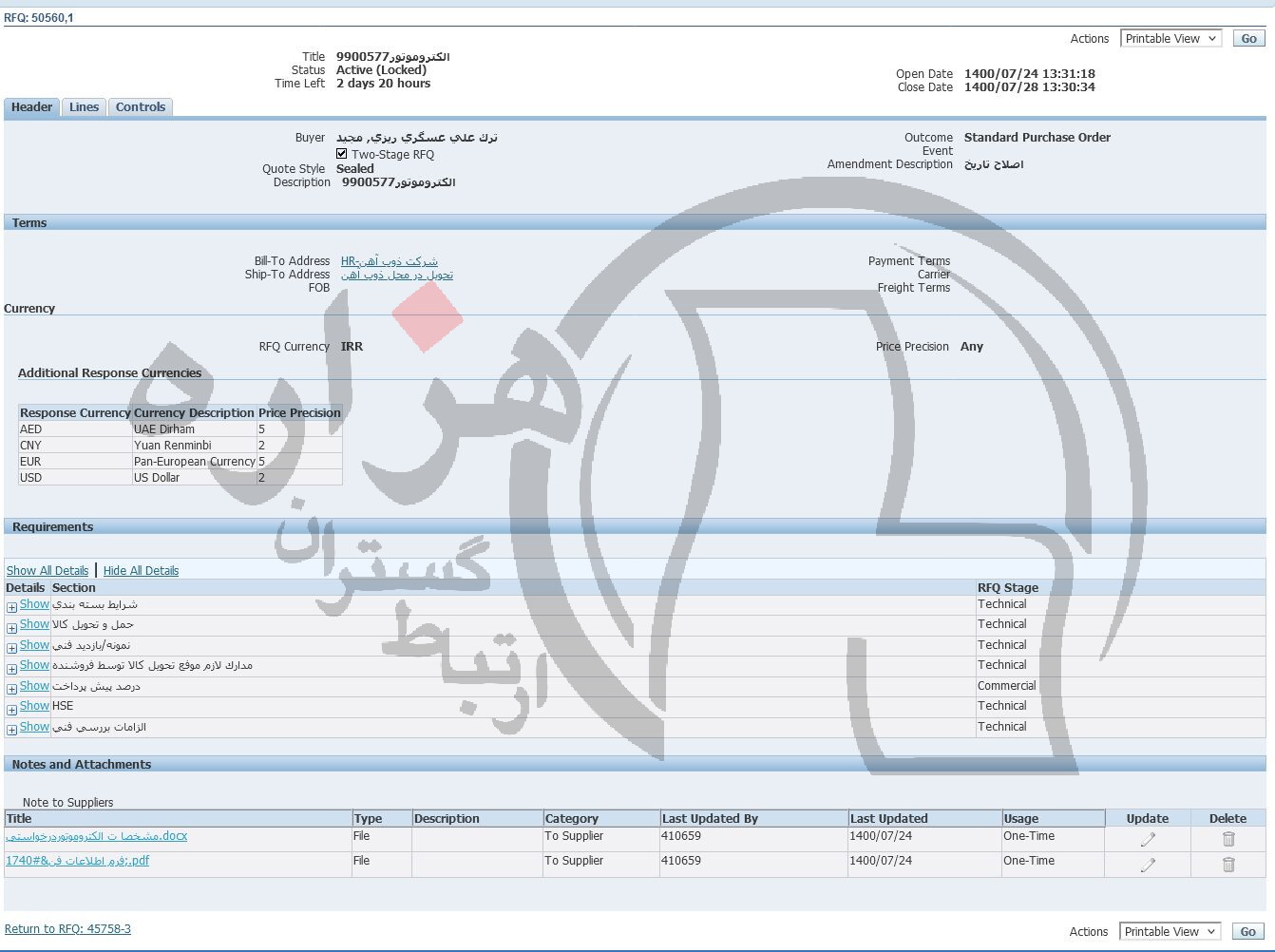The height and width of the screenshot is (952, 1275).
Task: Delete the .pdf attachment using its trash icon
Action: [x=1228, y=865]
